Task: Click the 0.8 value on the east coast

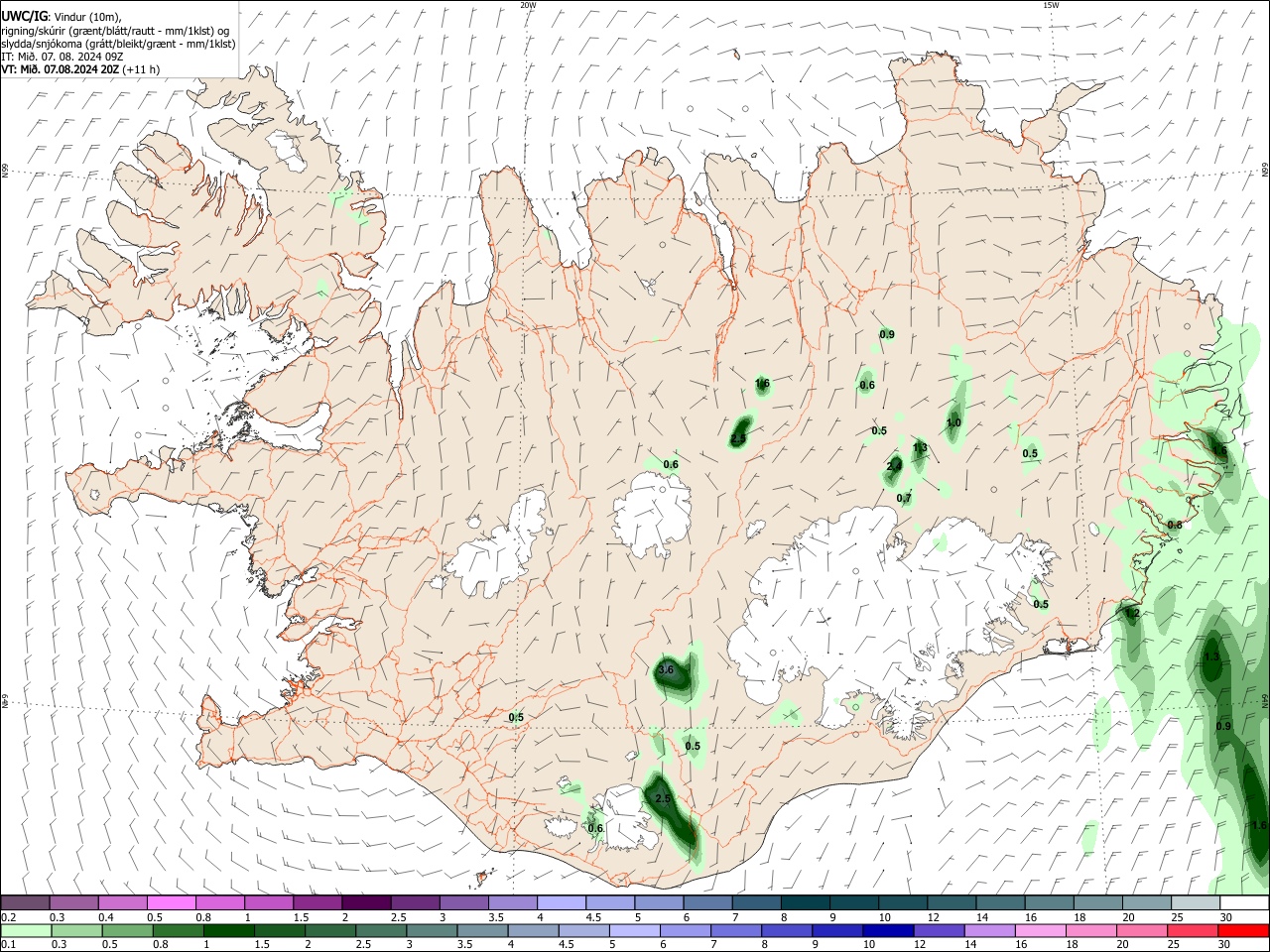Action: 1175,524
